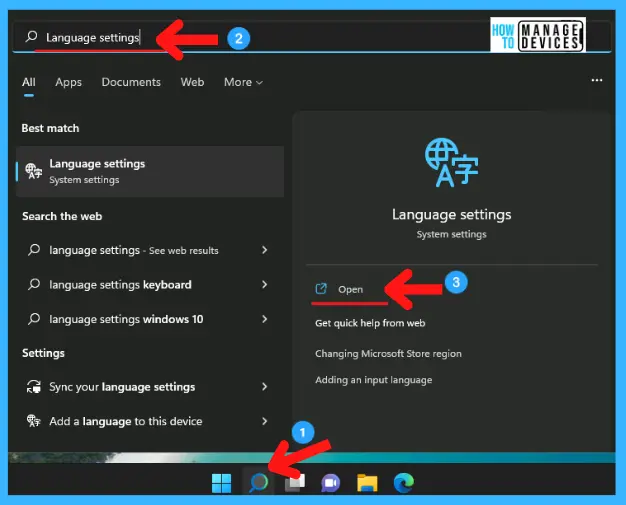
Task: Expand the 'See web results' chevron
Action: coord(264,250)
